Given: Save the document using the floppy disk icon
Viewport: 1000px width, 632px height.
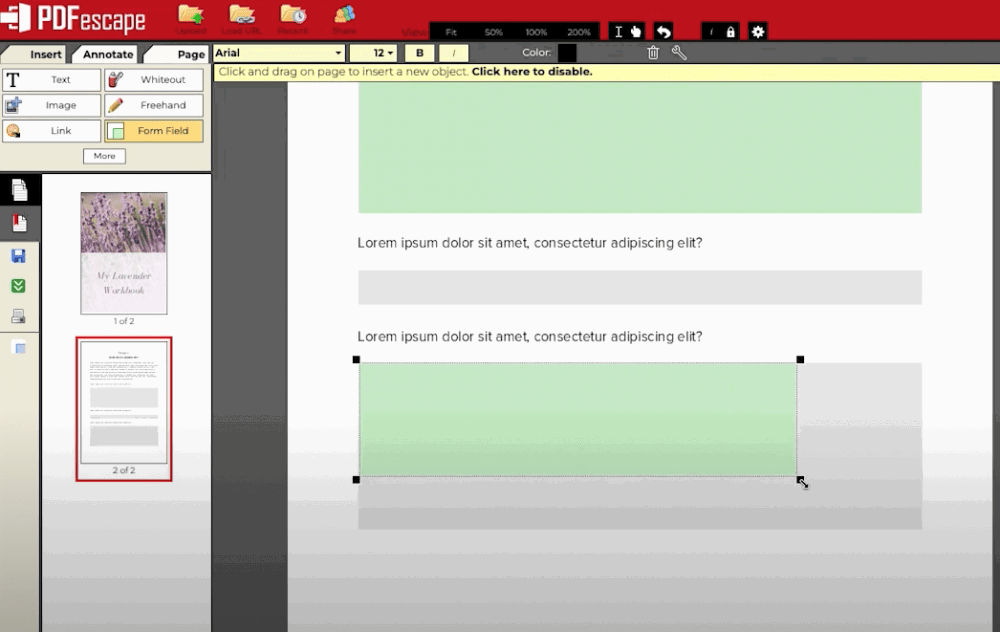Looking at the screenshot, I should [18, 257].
